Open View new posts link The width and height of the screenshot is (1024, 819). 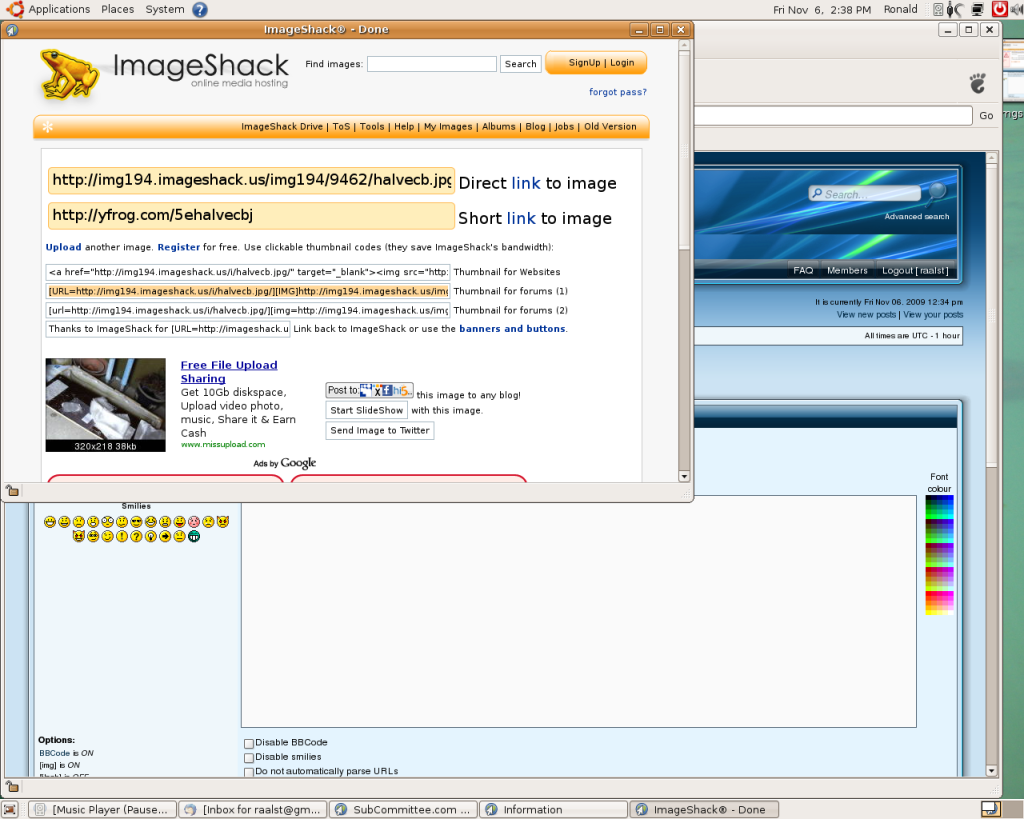tap(867, 315)
